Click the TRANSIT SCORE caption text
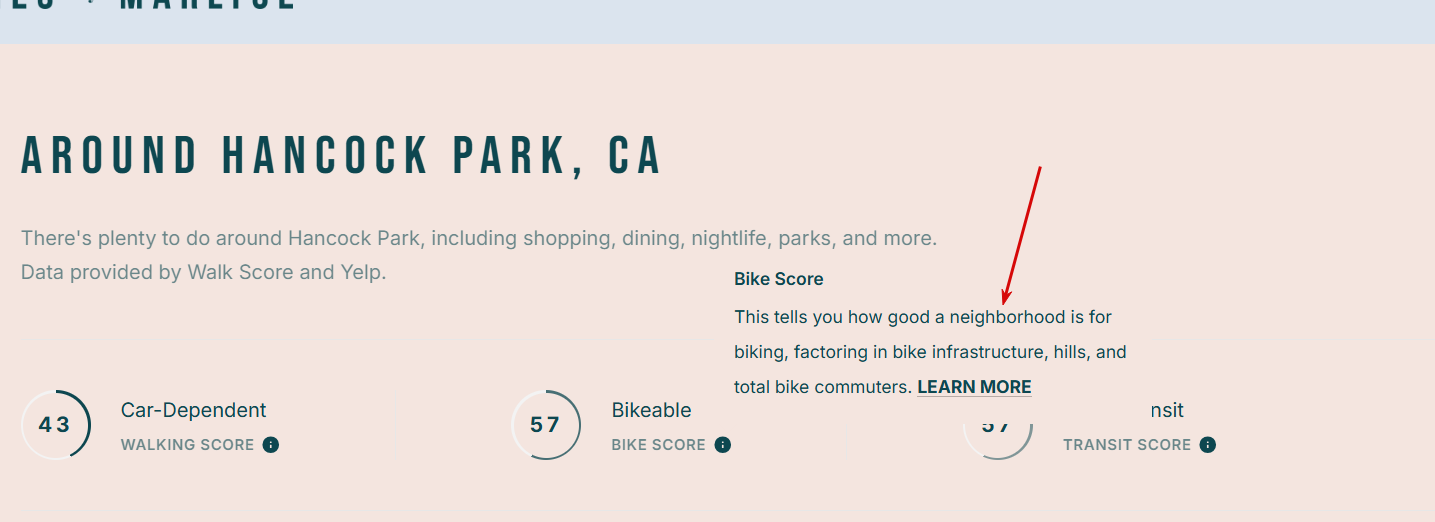Screen dimensions: 1435x522 coord(1127,445)
